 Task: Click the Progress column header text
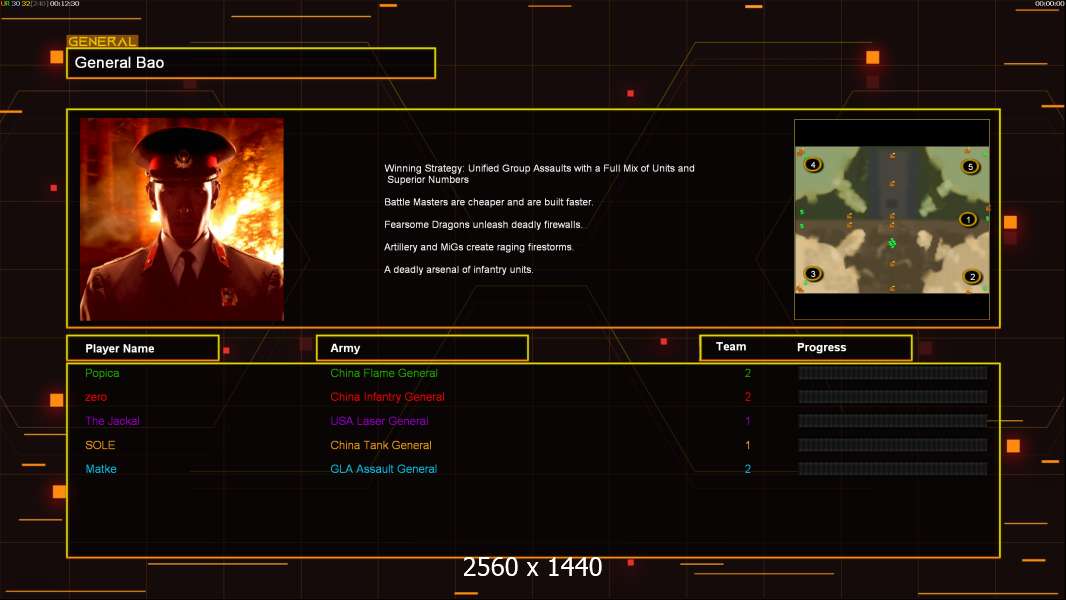click(821, 347)
